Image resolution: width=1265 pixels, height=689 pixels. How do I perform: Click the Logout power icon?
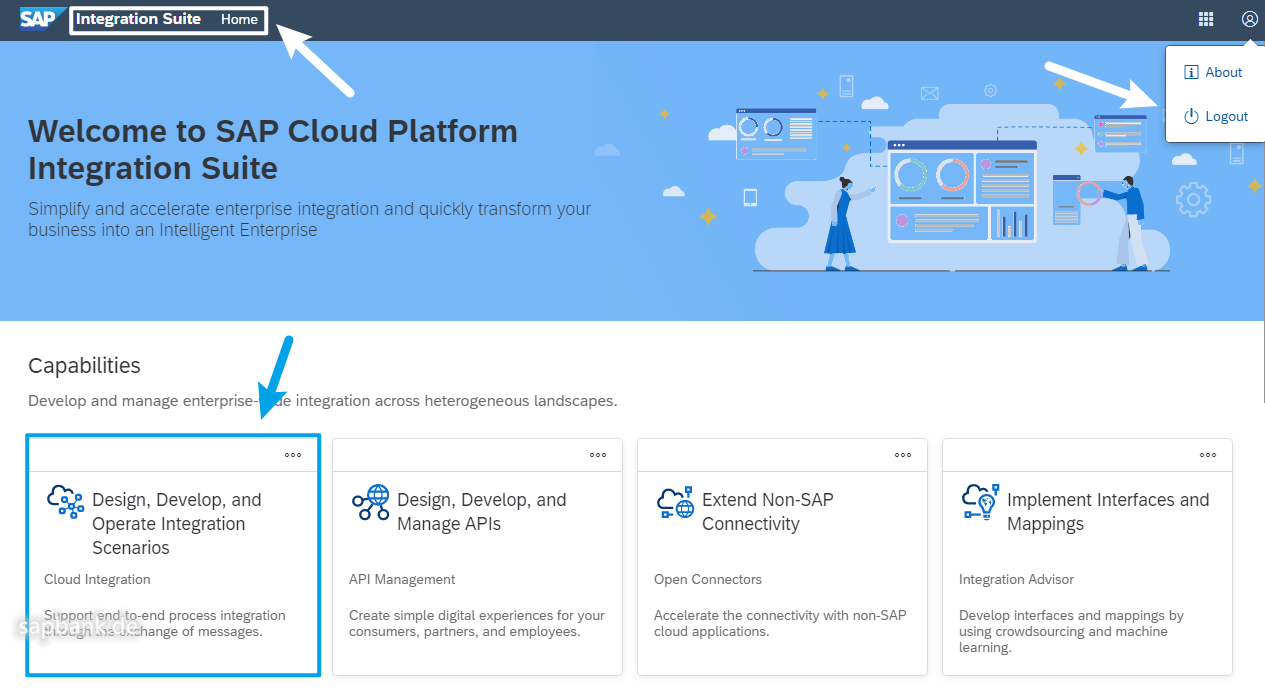[x=1191, y=116]
